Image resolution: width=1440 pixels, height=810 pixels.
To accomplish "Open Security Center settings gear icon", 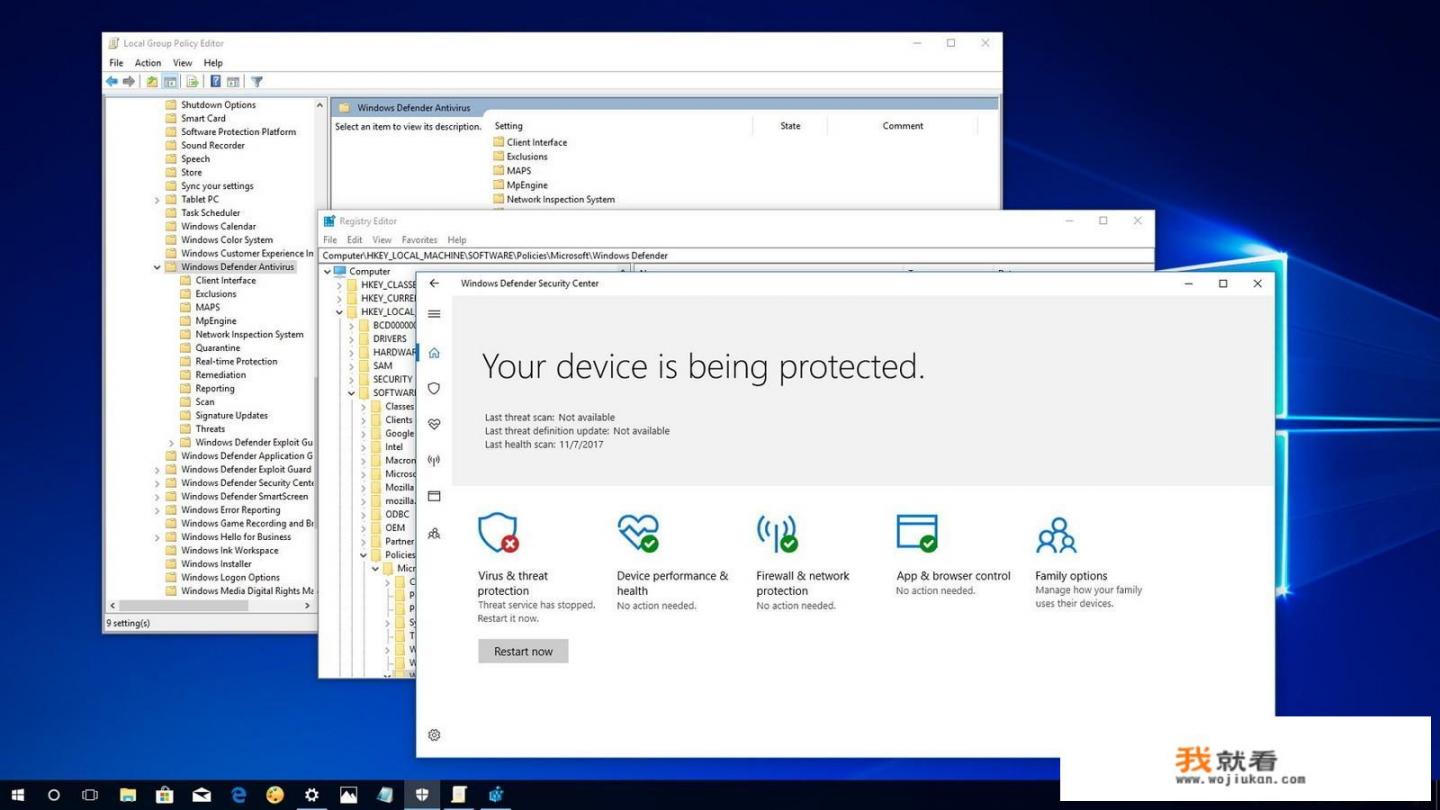I will coord(434,735).
